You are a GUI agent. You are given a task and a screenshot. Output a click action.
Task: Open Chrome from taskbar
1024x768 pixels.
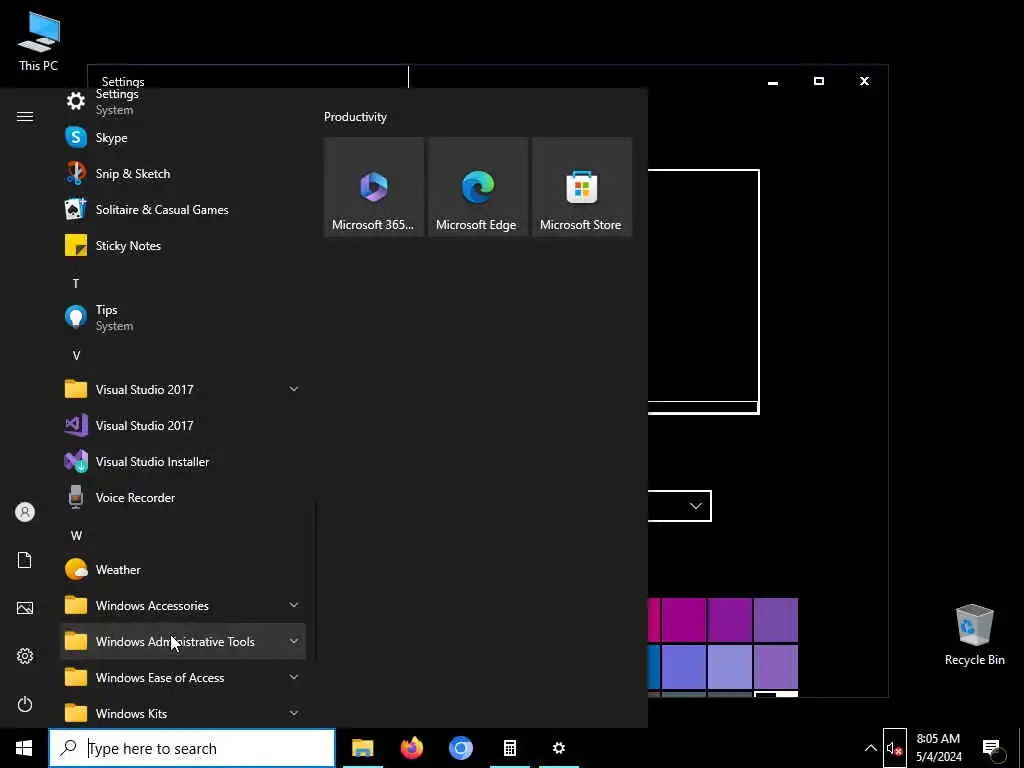click(x=460, y=748)
